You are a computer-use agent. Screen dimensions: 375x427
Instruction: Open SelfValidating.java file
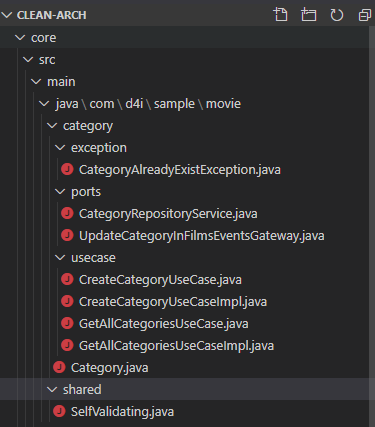pyautogui.click(x=122, y=412)
